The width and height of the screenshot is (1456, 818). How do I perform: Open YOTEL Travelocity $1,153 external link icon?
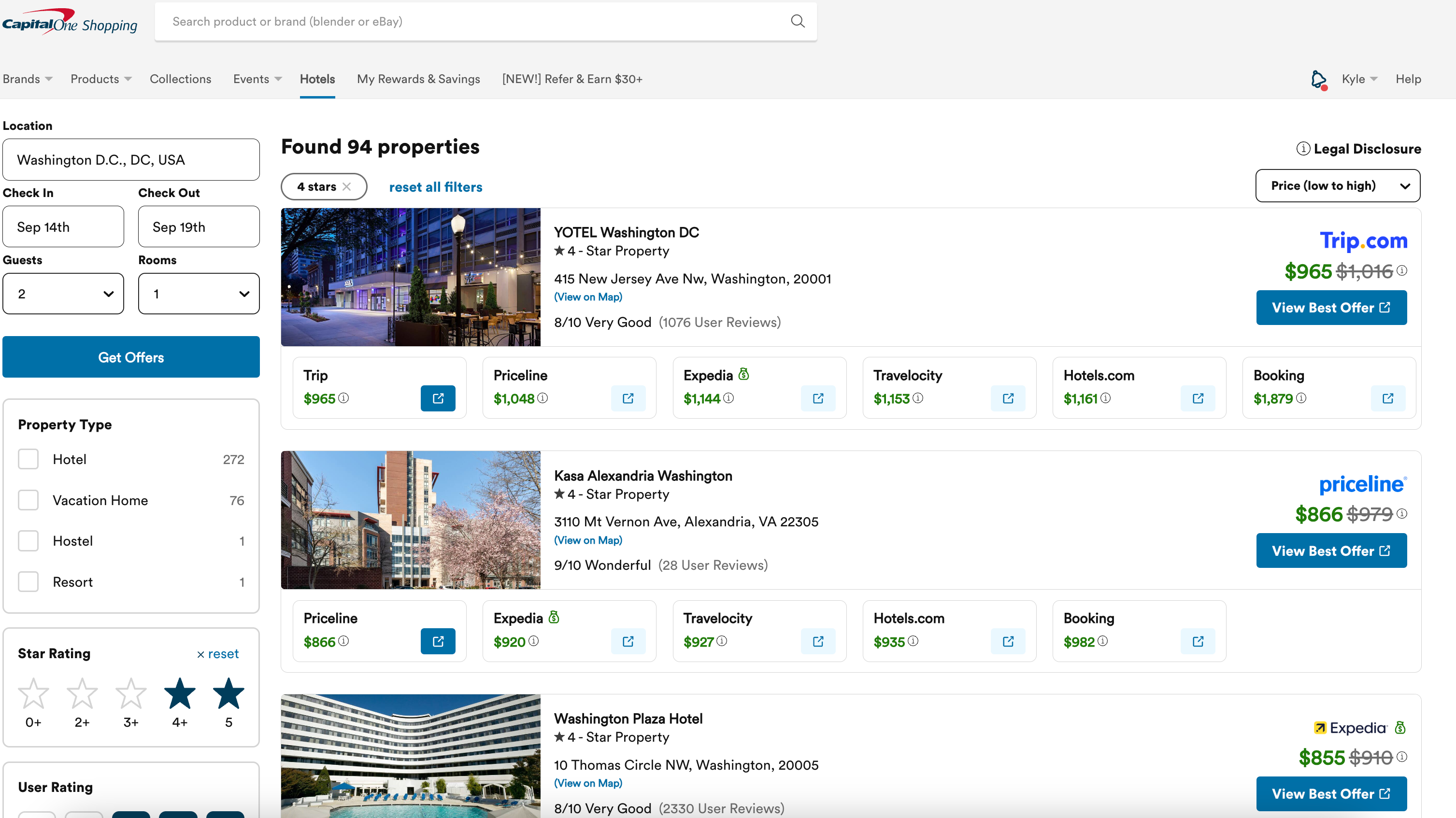[1008, 398]
